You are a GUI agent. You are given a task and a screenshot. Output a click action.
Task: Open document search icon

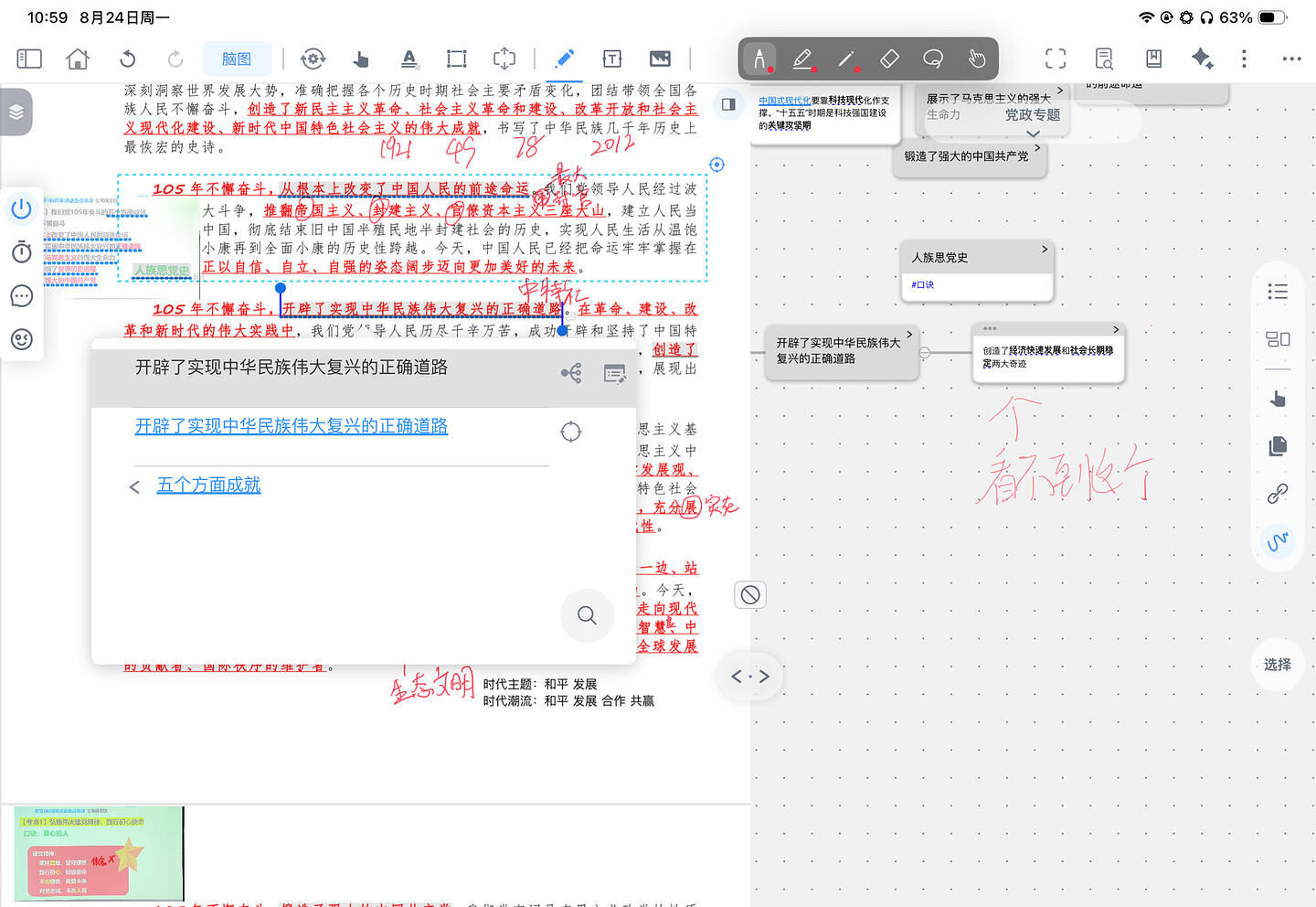click(1104, 59)
